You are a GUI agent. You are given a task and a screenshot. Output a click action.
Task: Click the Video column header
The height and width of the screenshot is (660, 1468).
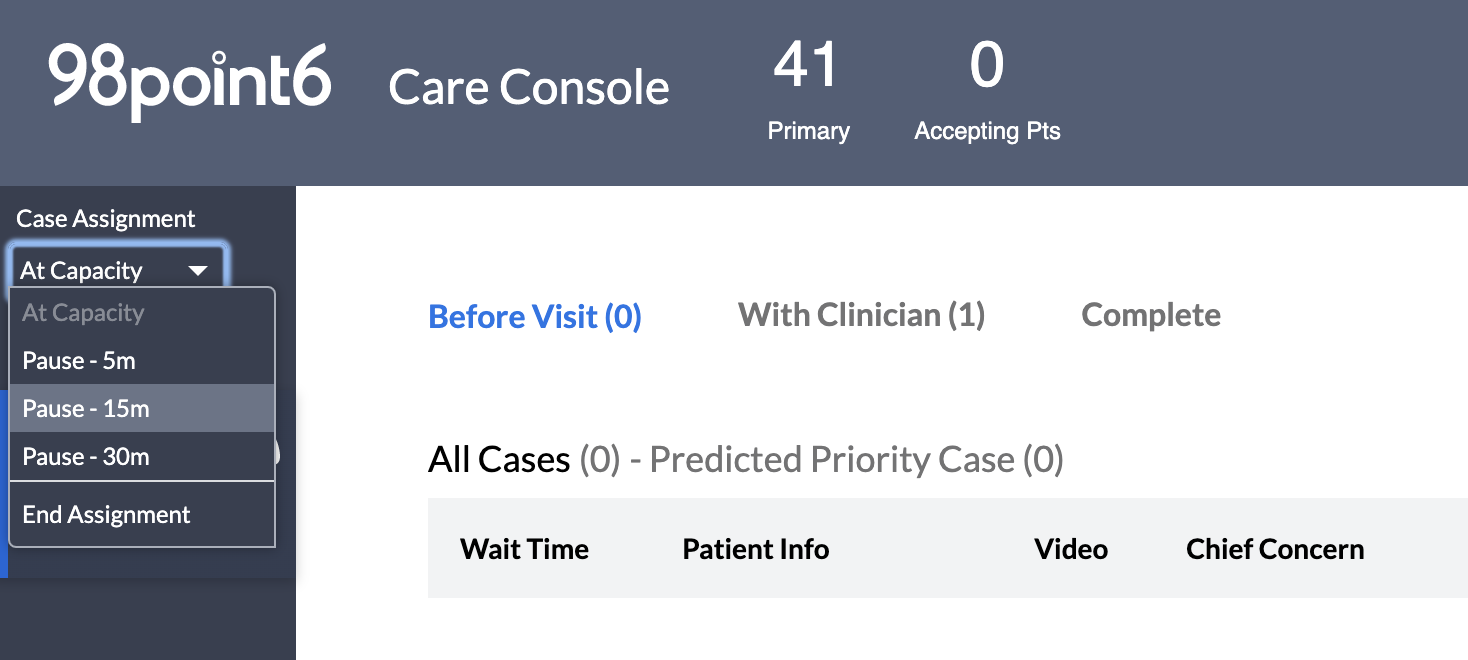1071,549
